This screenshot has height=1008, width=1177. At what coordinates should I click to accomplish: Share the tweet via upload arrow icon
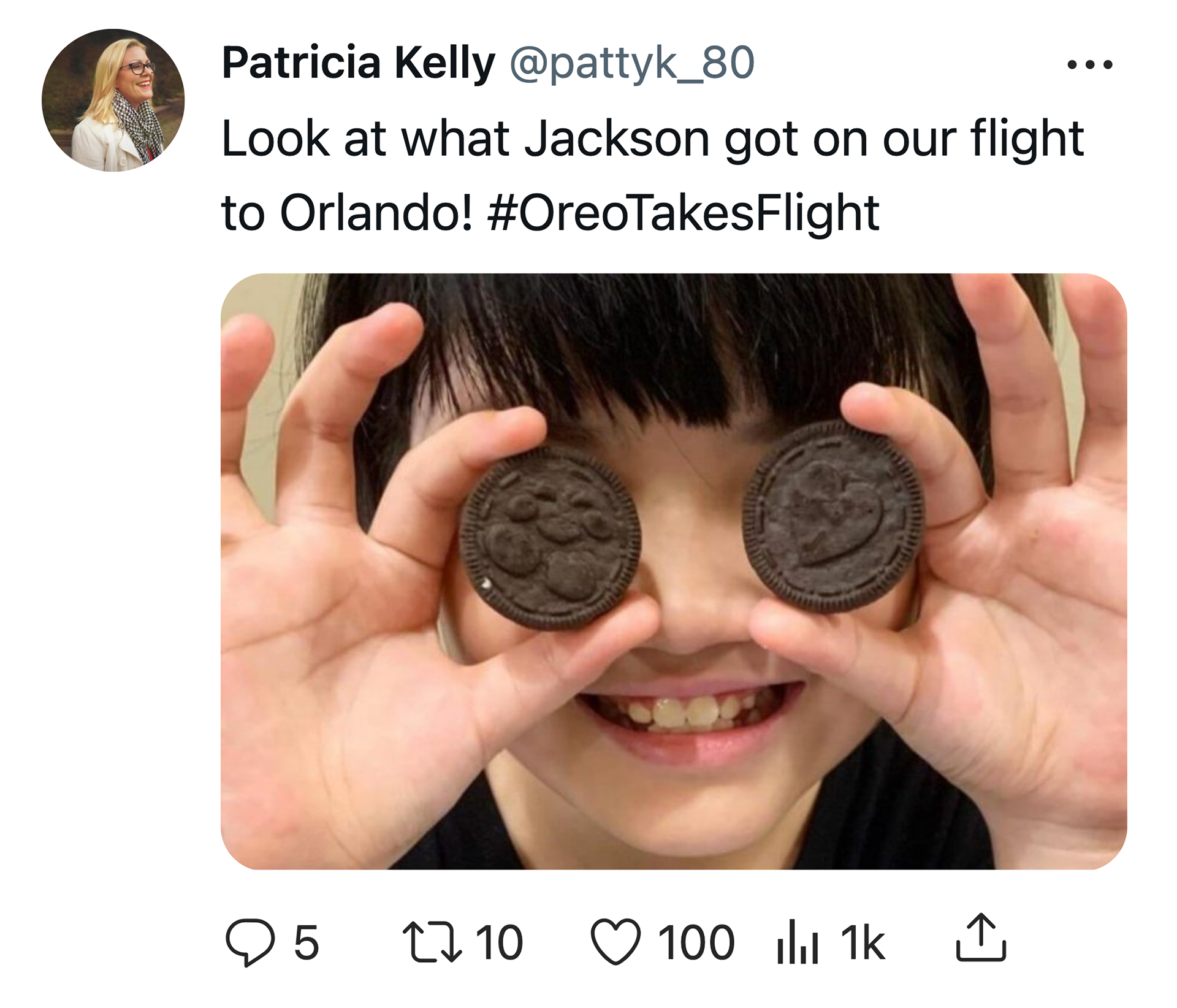coord(981,937)
